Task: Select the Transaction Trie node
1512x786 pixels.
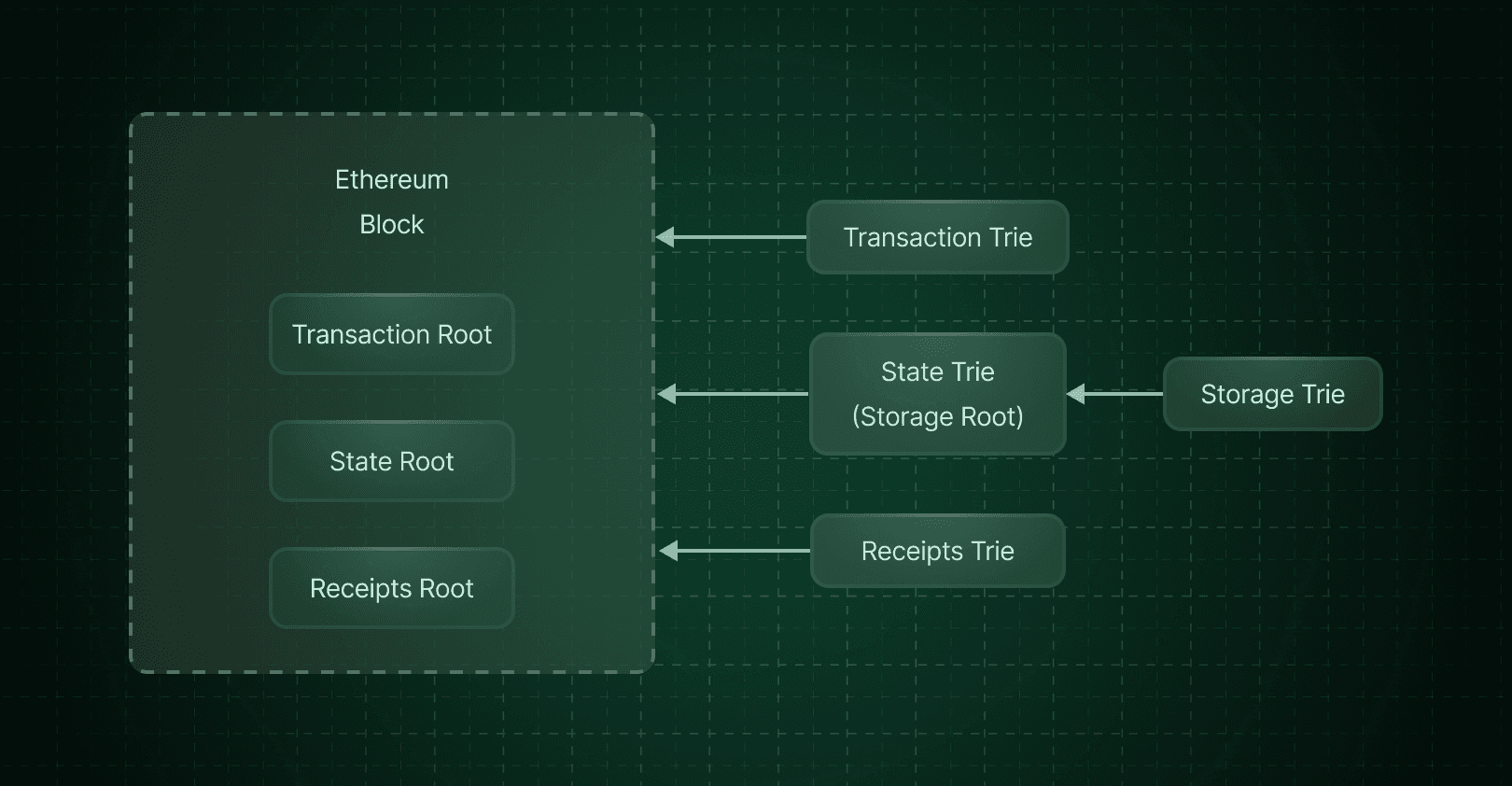Action: pyautogui.click(x=938, y=237)
